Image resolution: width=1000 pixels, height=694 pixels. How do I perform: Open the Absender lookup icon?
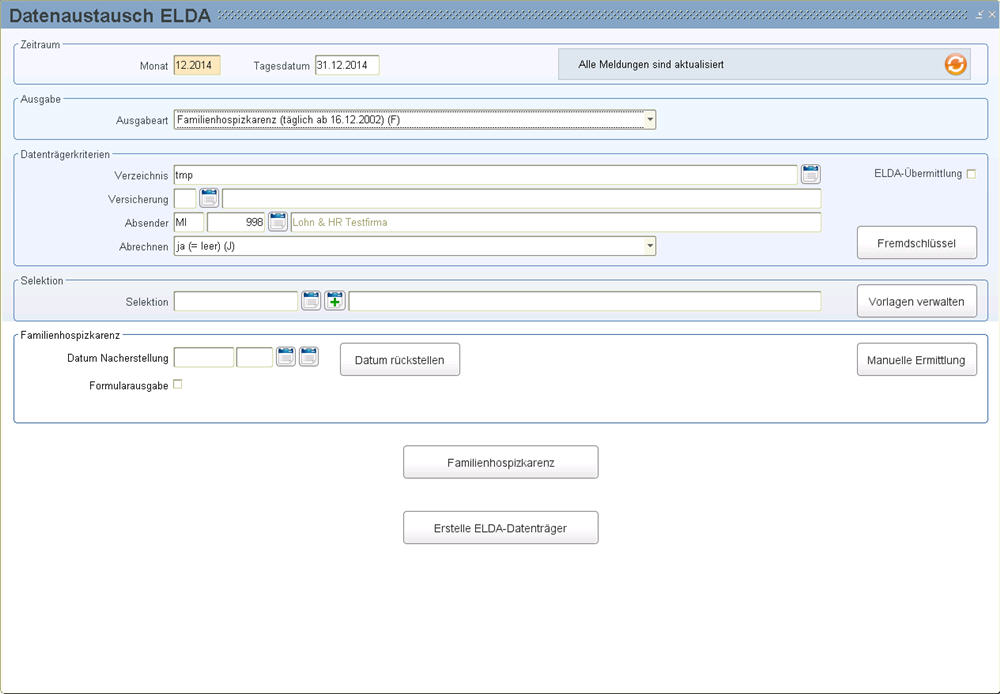point(277,221)
